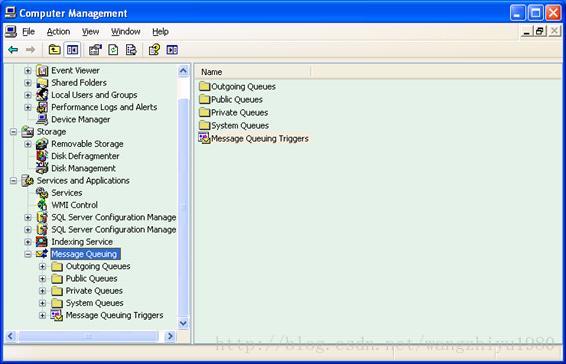Collapse the Message Queuing node

tap(27, 254)
